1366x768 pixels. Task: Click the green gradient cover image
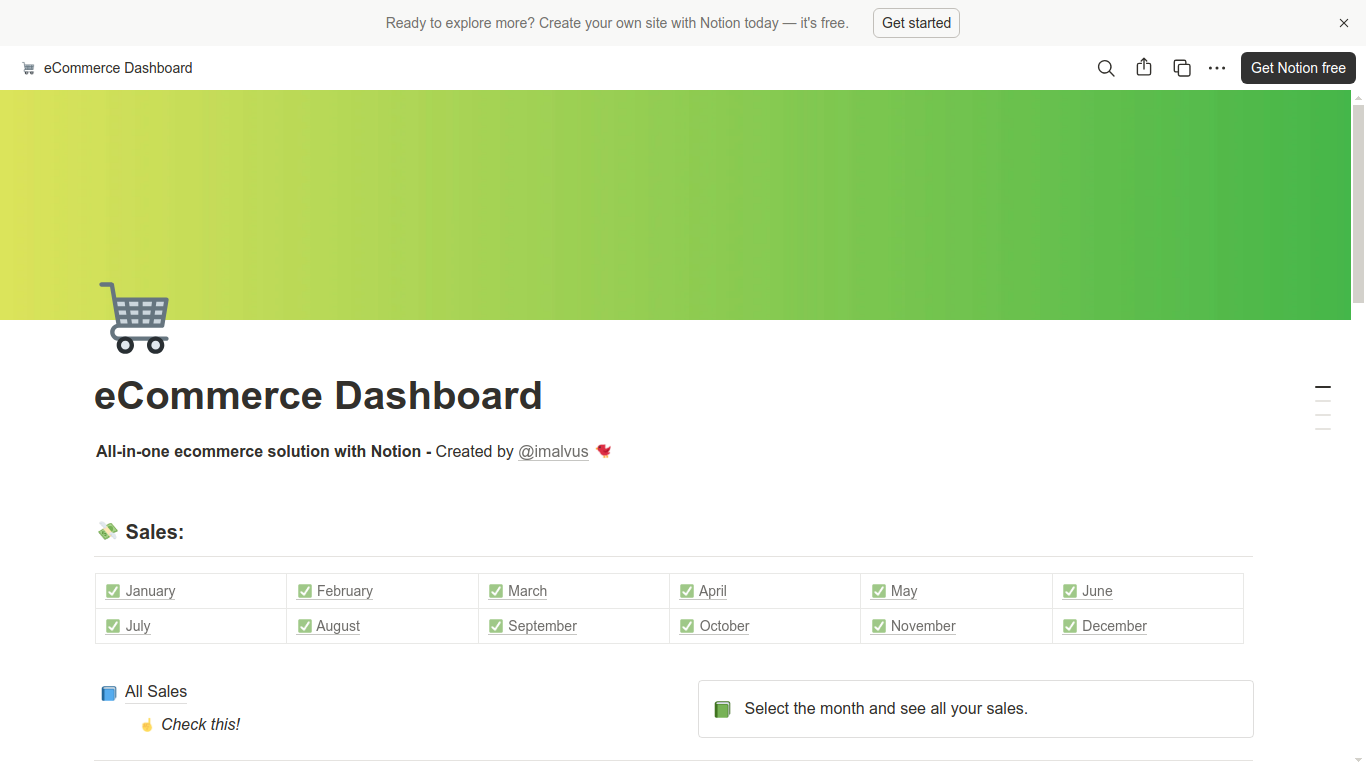coord(675,205)
